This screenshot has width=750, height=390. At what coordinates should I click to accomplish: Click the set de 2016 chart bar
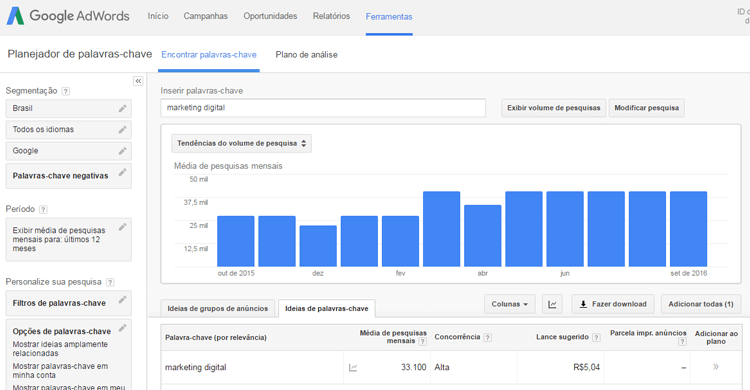[688, 229]
